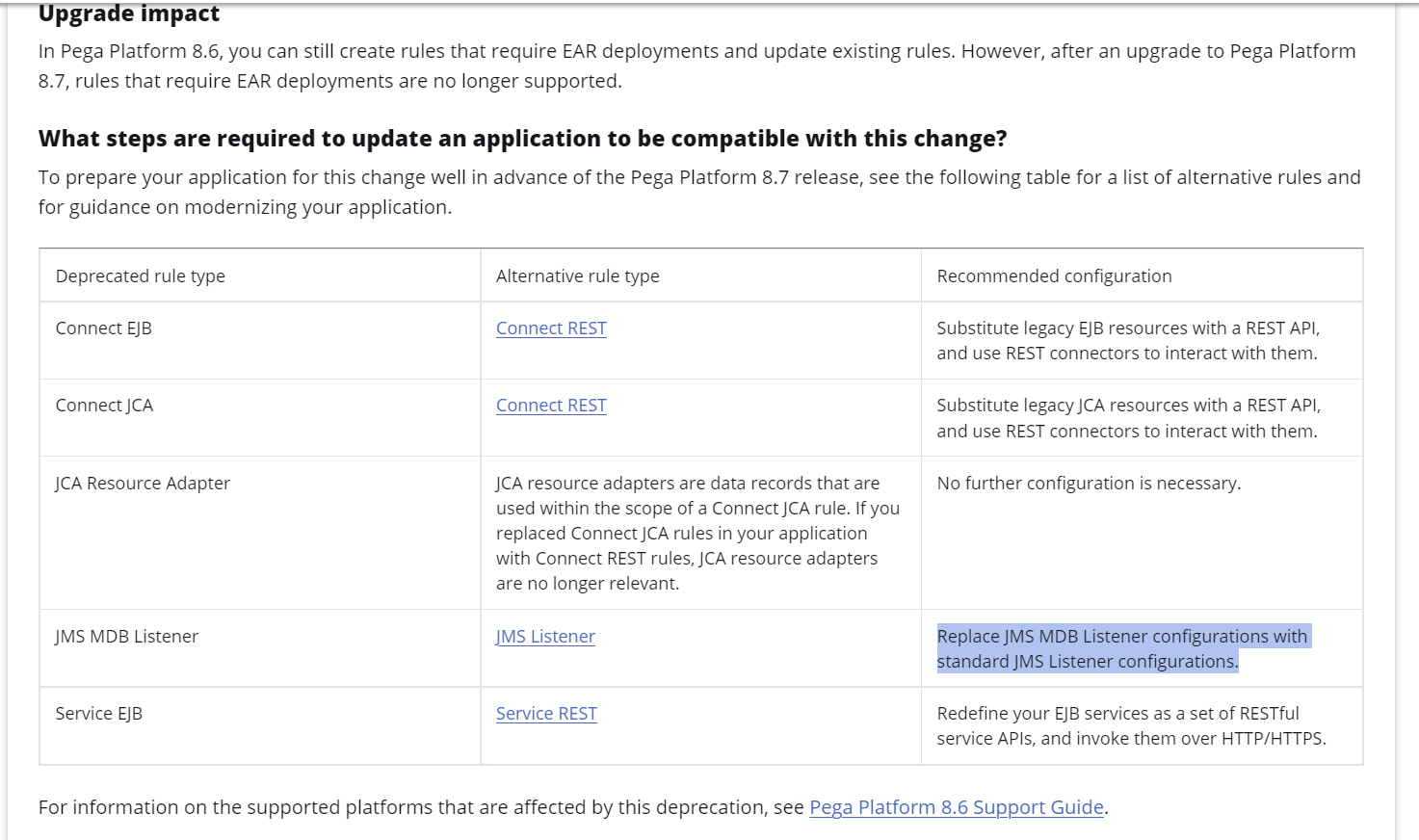Click 'No further configuration is necessary.' text
This screenshot has height=840, width=1419.
click(1089, 484)
